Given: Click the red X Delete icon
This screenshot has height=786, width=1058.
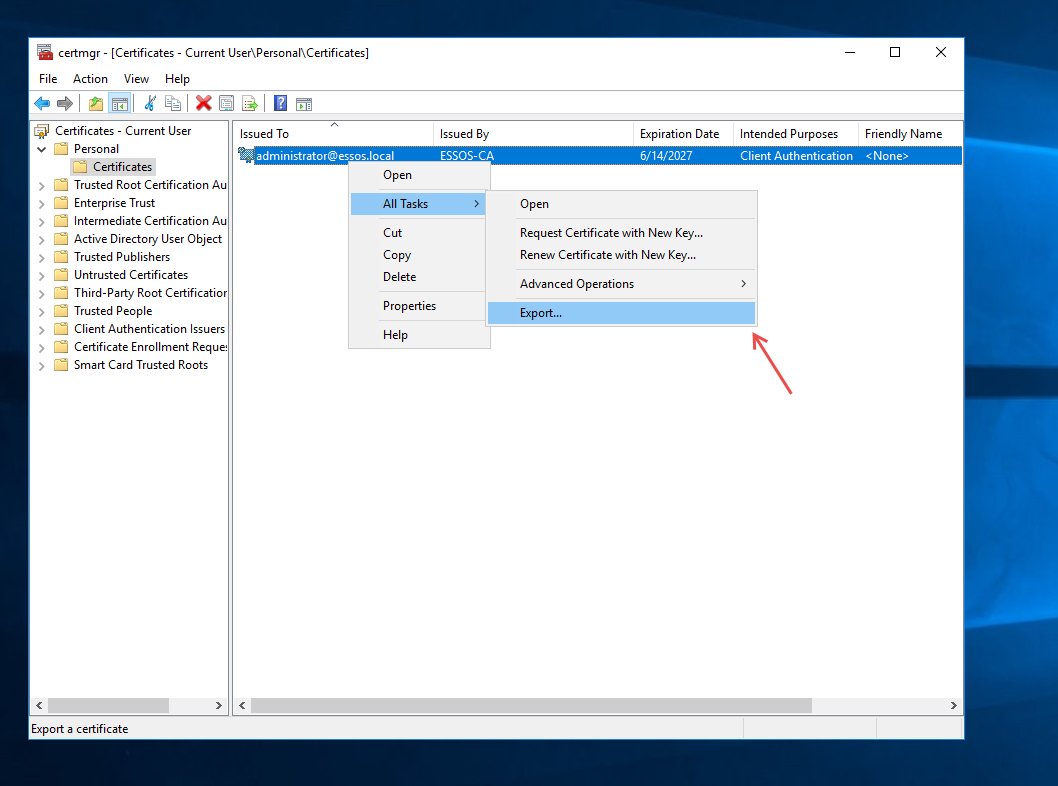Looking at the screenshot, I should click(x=203, y=104).
